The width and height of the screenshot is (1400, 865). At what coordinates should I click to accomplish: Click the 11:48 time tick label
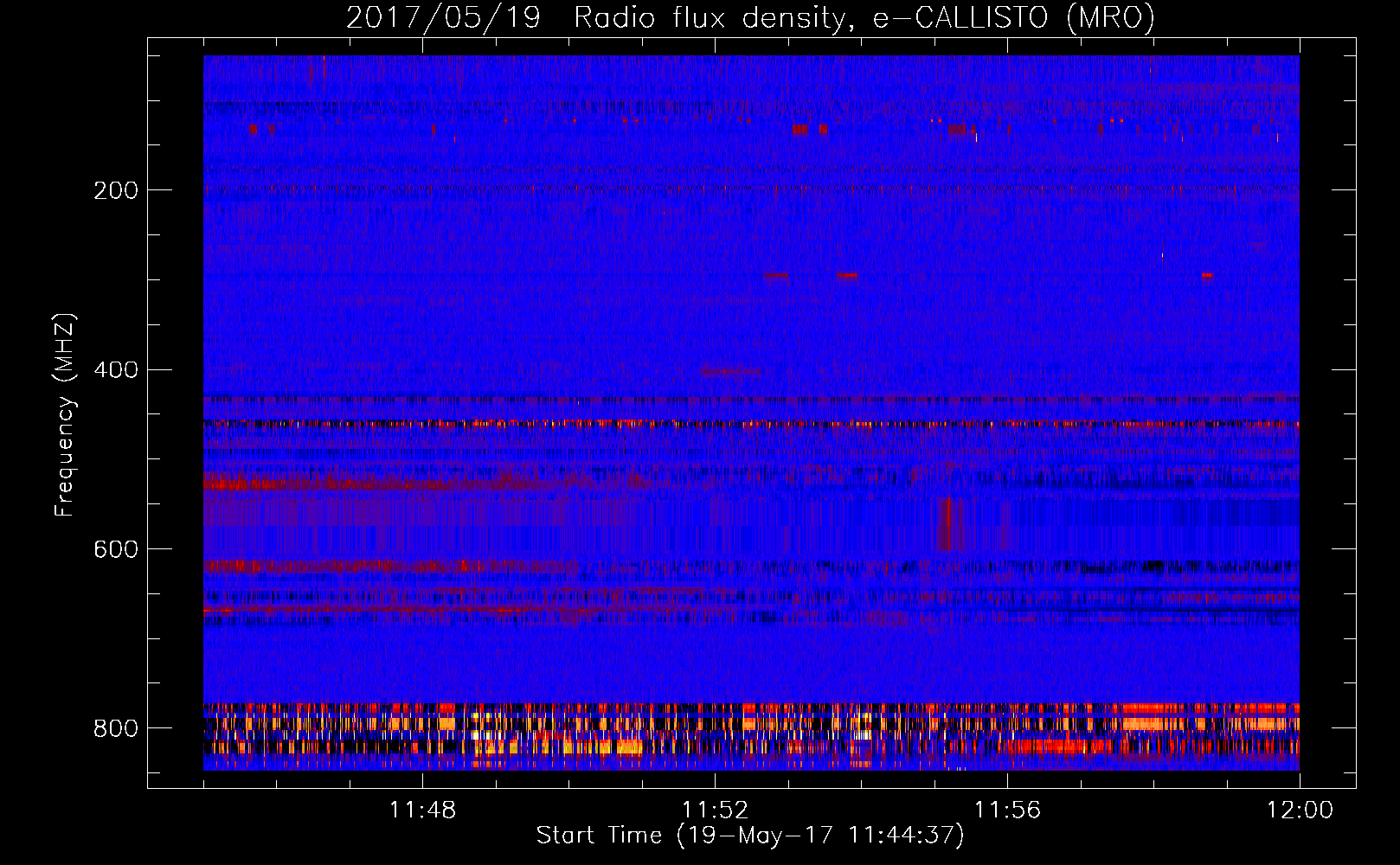422,811
